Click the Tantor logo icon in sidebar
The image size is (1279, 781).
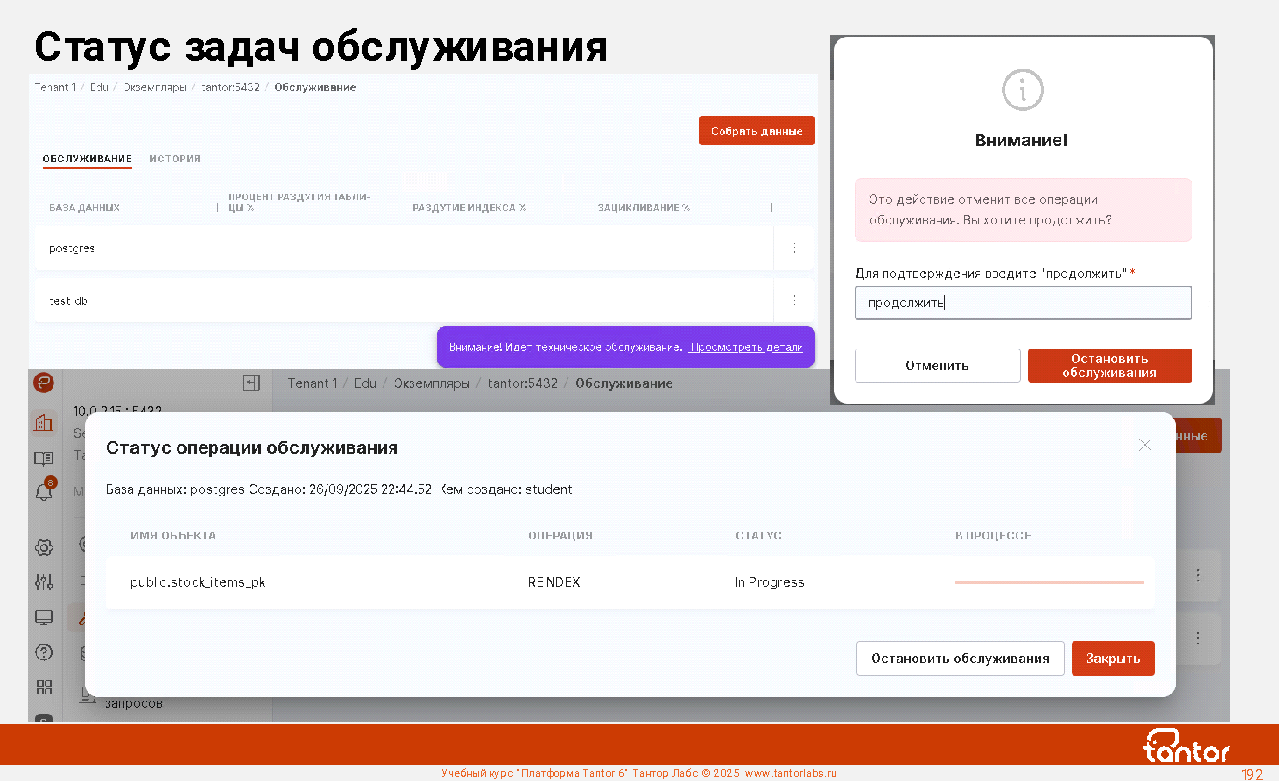(43, 383)
